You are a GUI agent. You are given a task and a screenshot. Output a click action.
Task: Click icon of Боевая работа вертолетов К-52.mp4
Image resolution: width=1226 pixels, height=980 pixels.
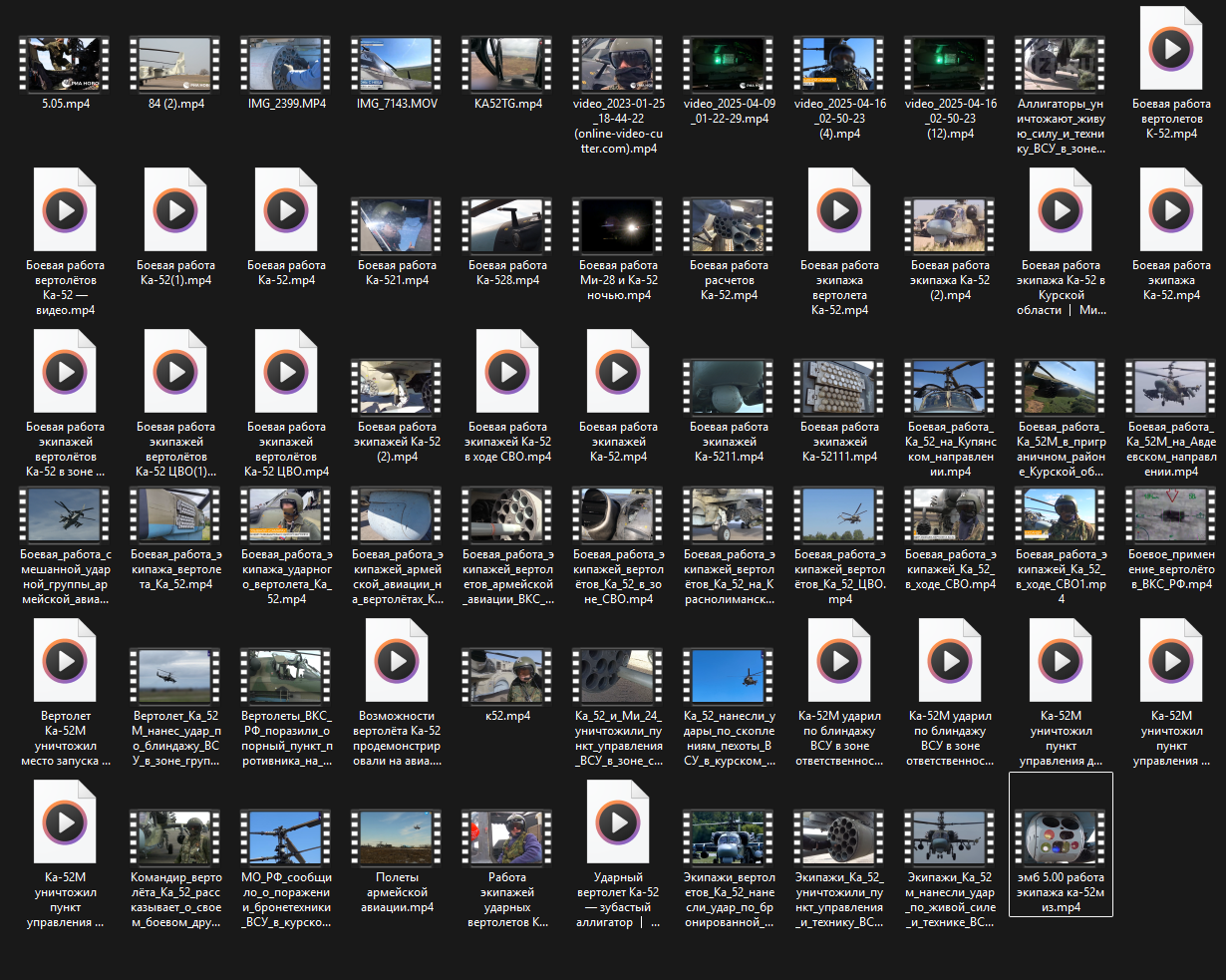coord(1171,49)
